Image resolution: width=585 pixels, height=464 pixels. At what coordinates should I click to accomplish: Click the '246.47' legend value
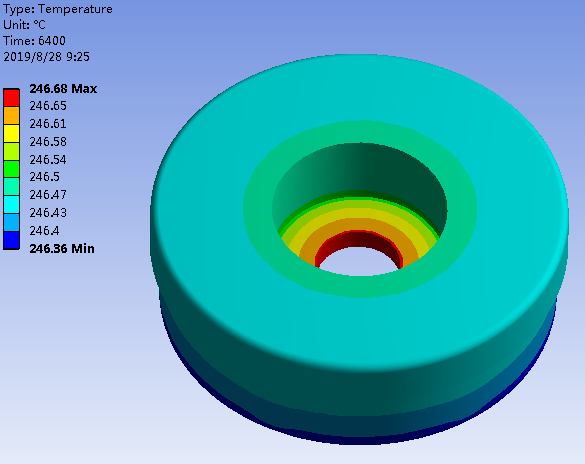point(48,195)
